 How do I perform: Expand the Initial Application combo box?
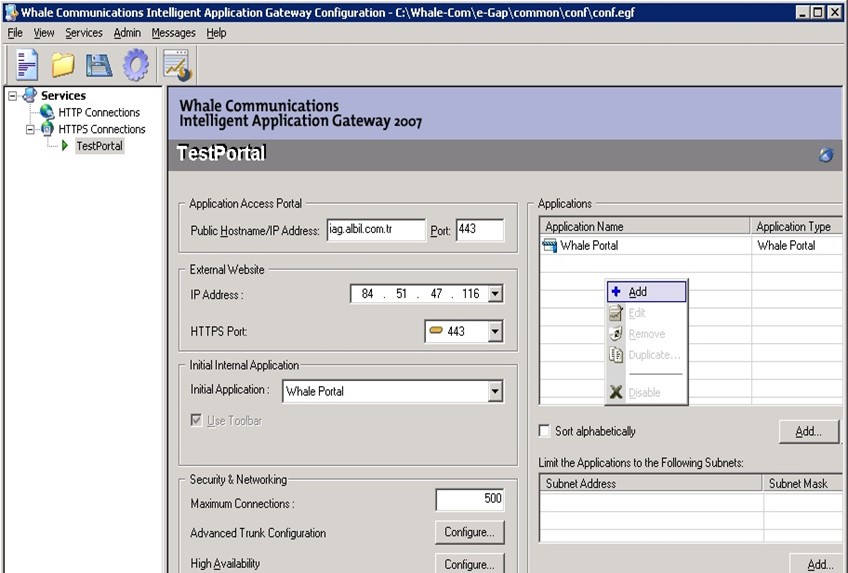pos(495,391)
